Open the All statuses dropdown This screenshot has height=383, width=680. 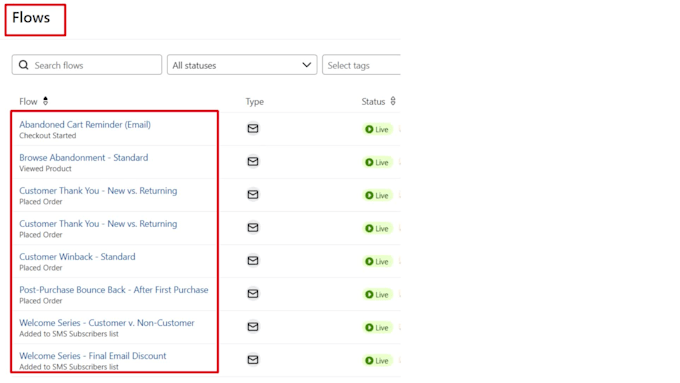(242, 65)
